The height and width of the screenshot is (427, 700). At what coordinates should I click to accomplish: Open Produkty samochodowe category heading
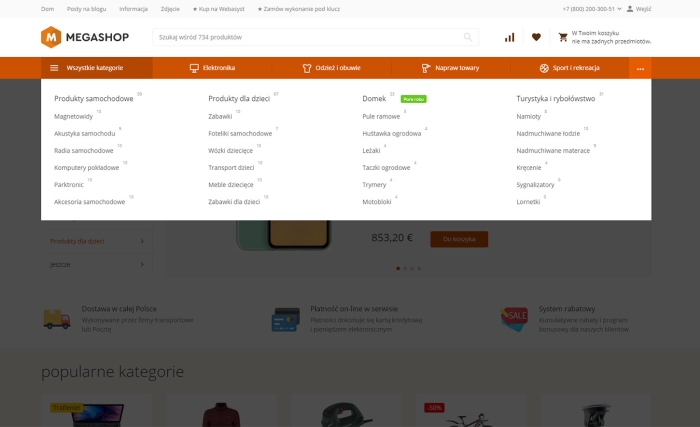94,99
